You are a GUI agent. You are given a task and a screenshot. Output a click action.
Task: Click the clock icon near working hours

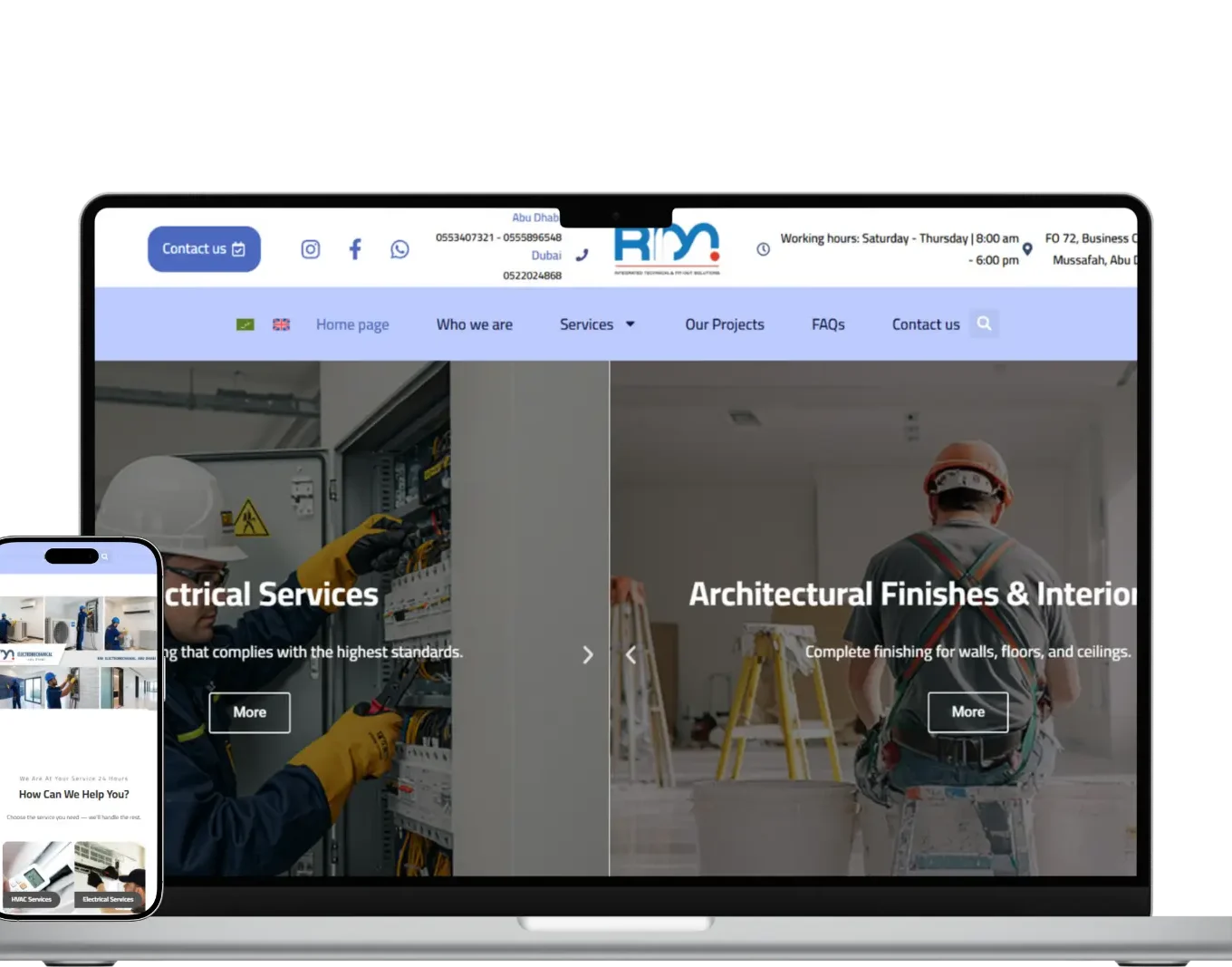(763, 249)
